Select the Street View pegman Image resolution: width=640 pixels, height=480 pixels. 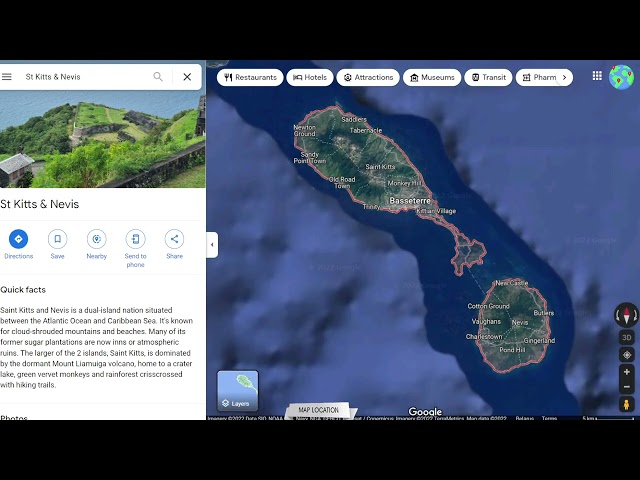(627, 404)
